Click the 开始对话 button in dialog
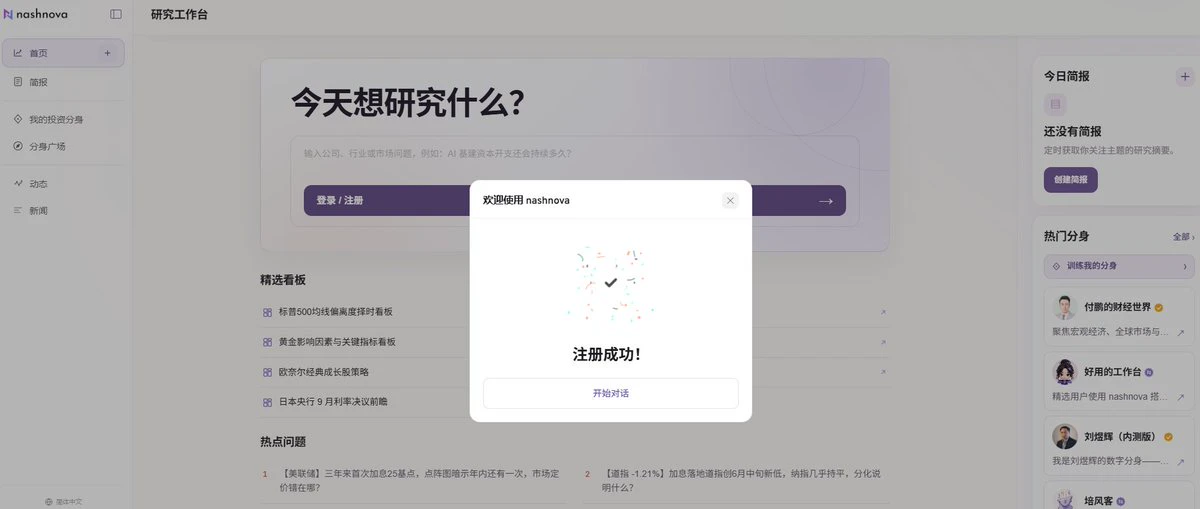1200x509 pixels. pos(611,393)
